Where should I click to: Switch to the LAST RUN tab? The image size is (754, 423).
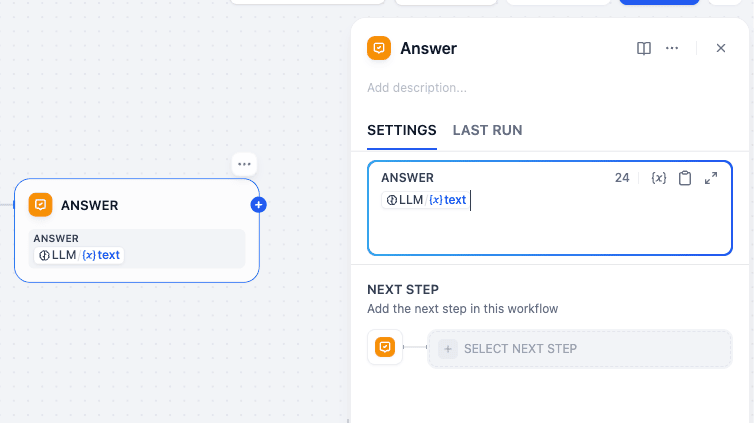487,130
